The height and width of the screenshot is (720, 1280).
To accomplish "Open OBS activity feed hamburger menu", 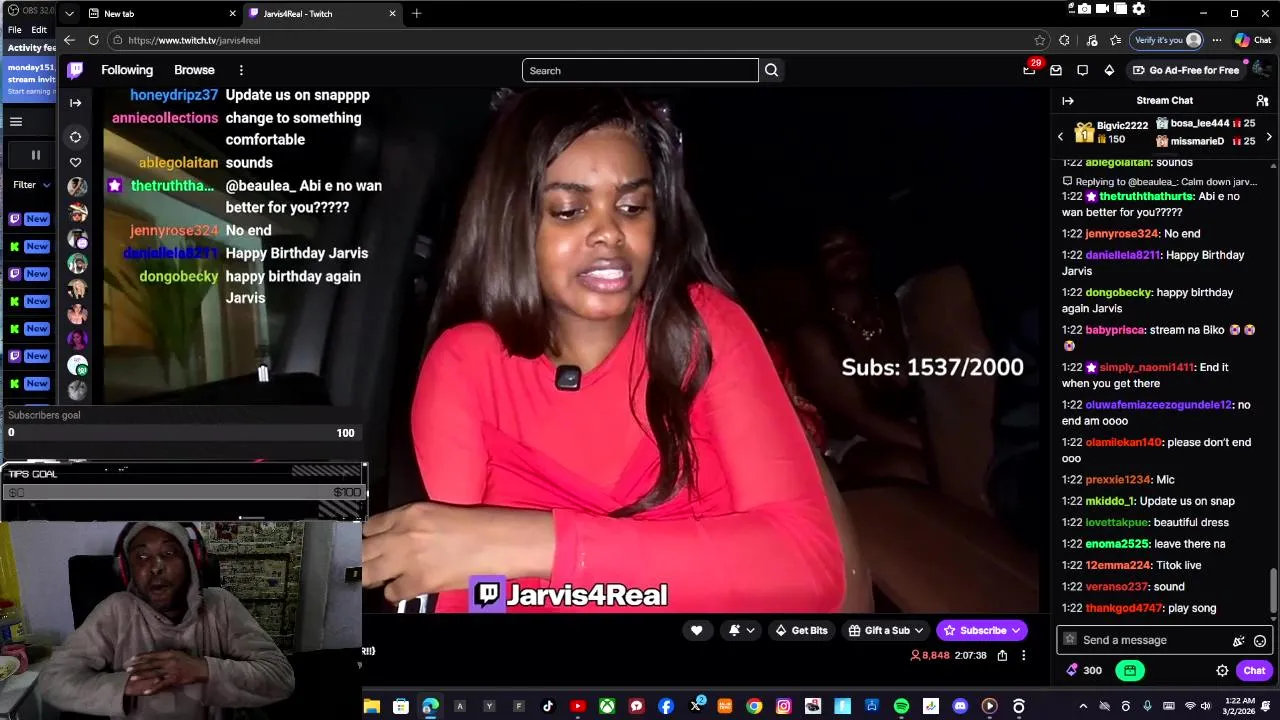I will click(x=16, y=122).
